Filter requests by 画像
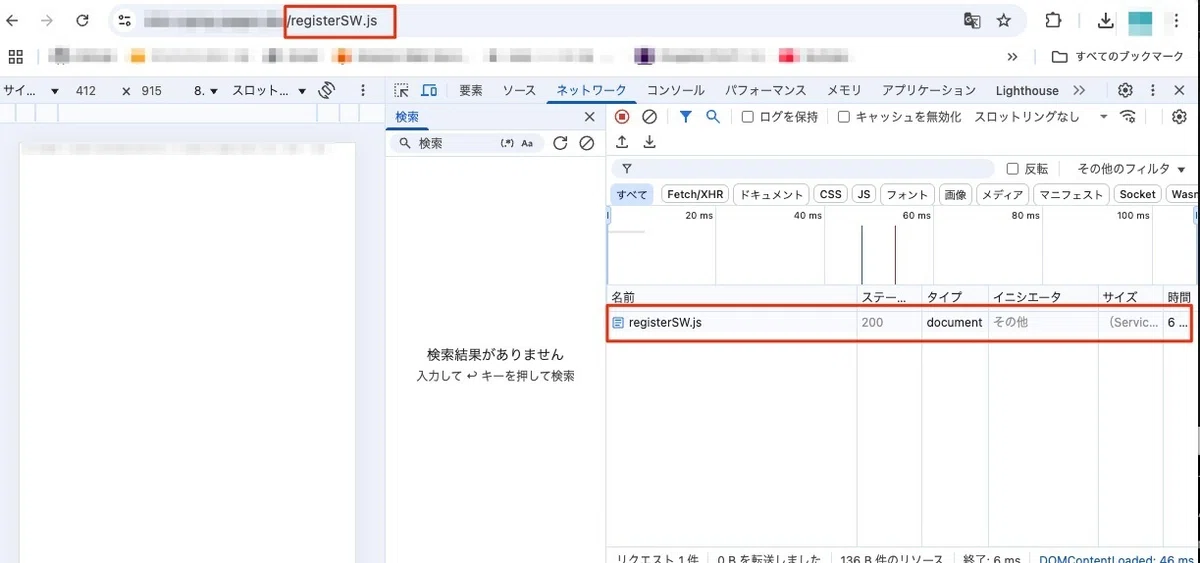The width and height of the screenshot is (1200, 563). 956,195
